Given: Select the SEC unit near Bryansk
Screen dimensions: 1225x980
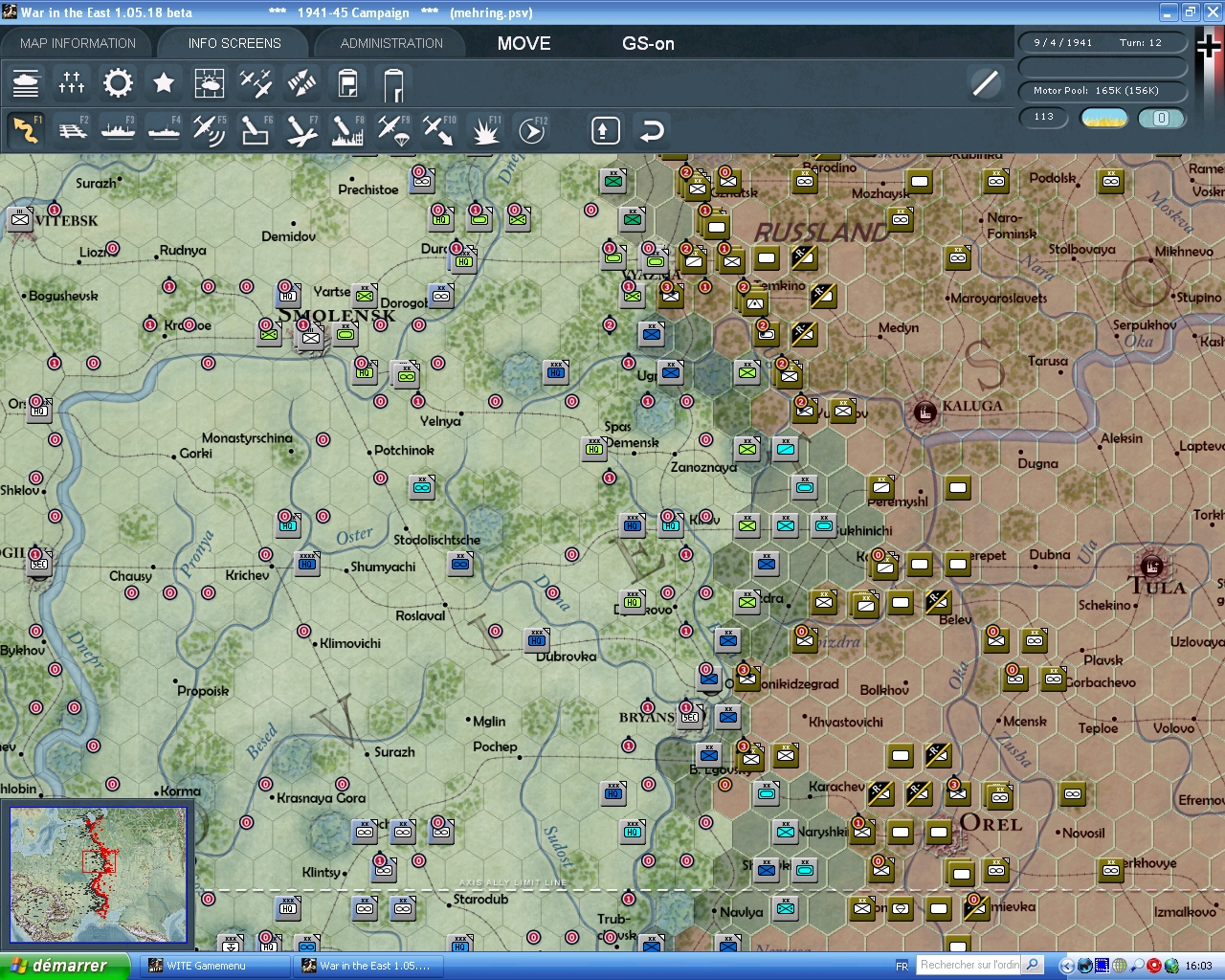Looking at the screenshot, I should (690, 717).
